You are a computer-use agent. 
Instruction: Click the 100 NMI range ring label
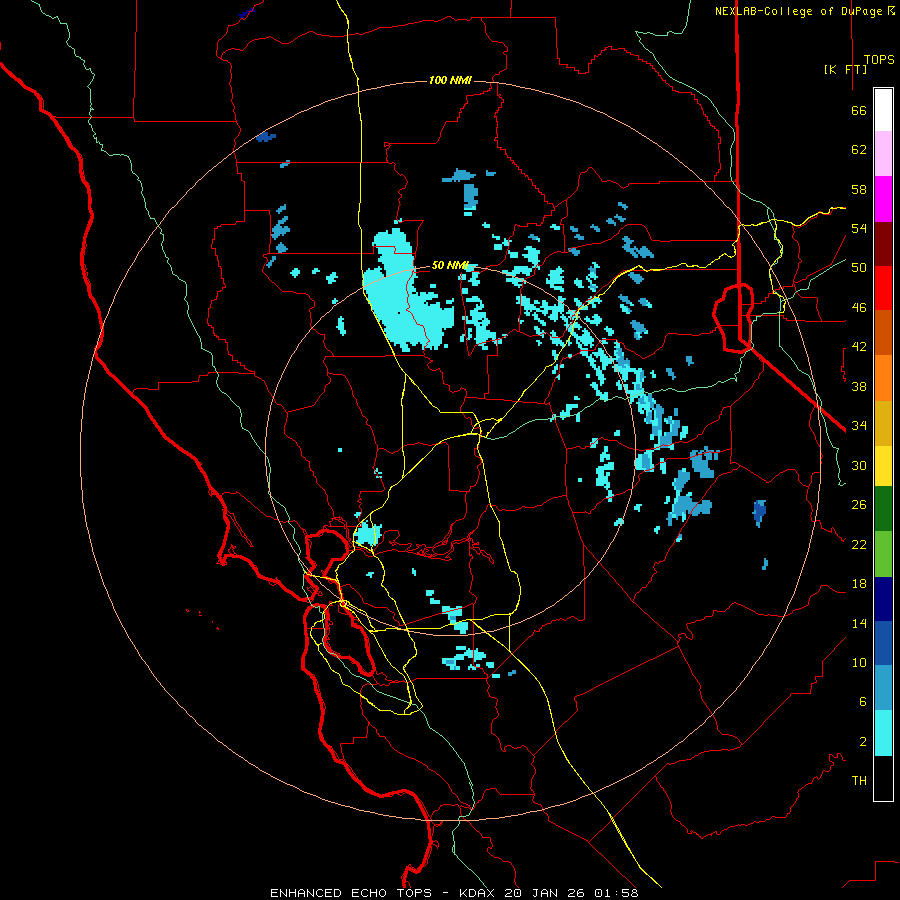point(450,80)
